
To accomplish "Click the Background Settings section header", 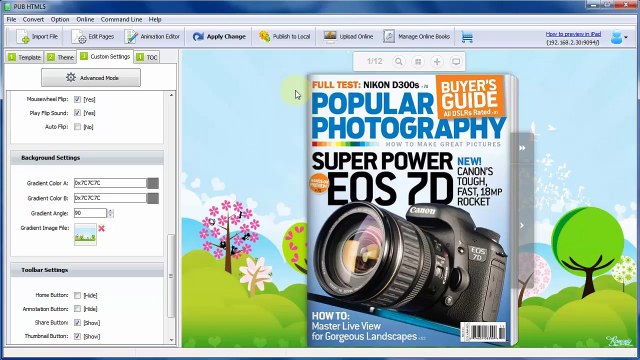I will tap(87, 158).
